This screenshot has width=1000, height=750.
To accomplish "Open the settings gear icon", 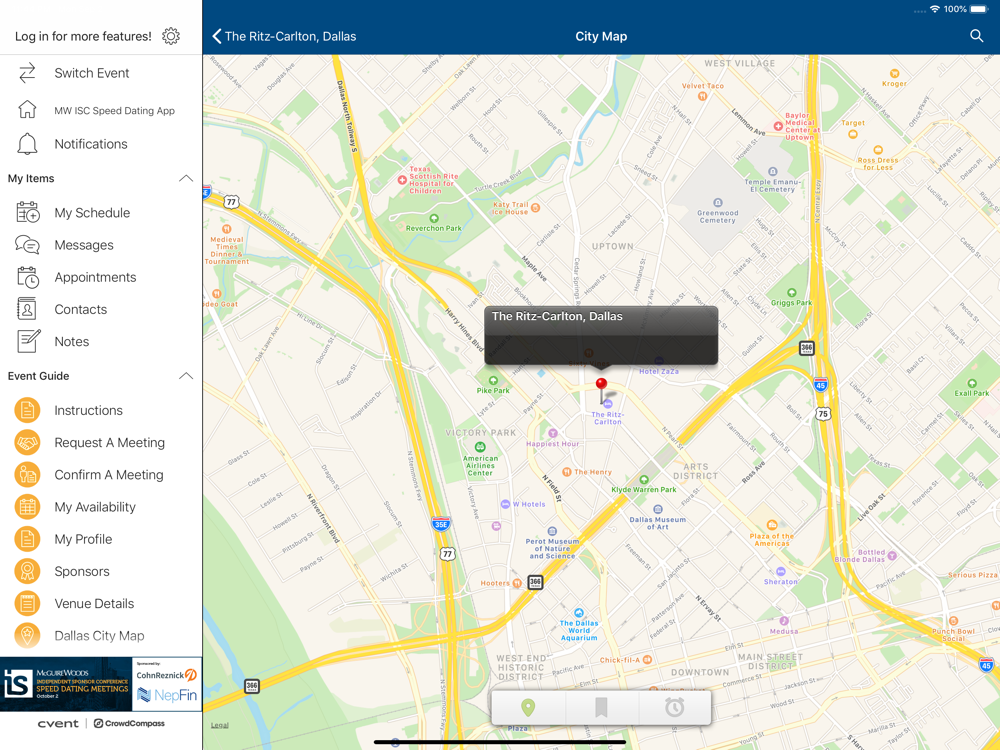I will pyautogui.click(x=171, y=36).
